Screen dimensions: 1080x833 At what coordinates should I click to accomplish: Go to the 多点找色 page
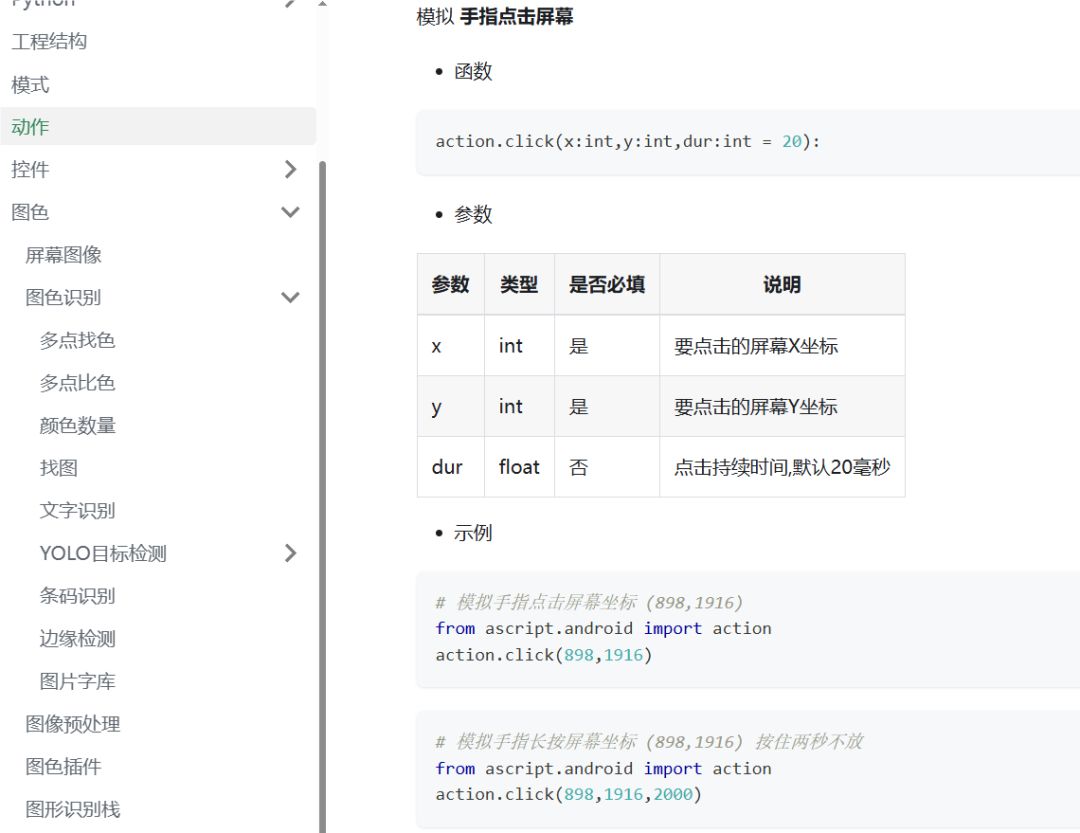77,340
